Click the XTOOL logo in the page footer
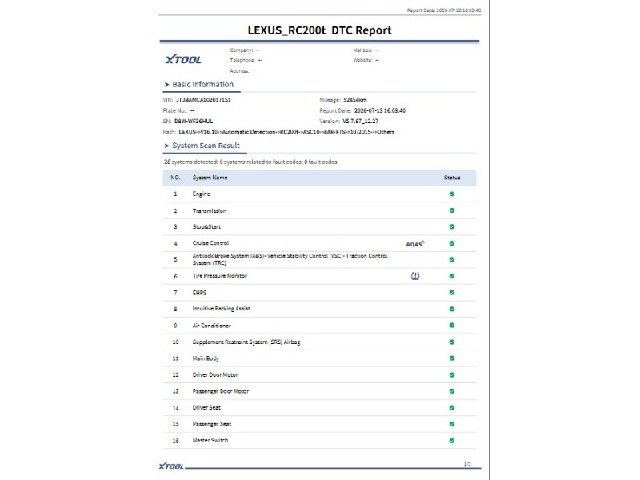640x480 pixels. (x=171, y=466)
